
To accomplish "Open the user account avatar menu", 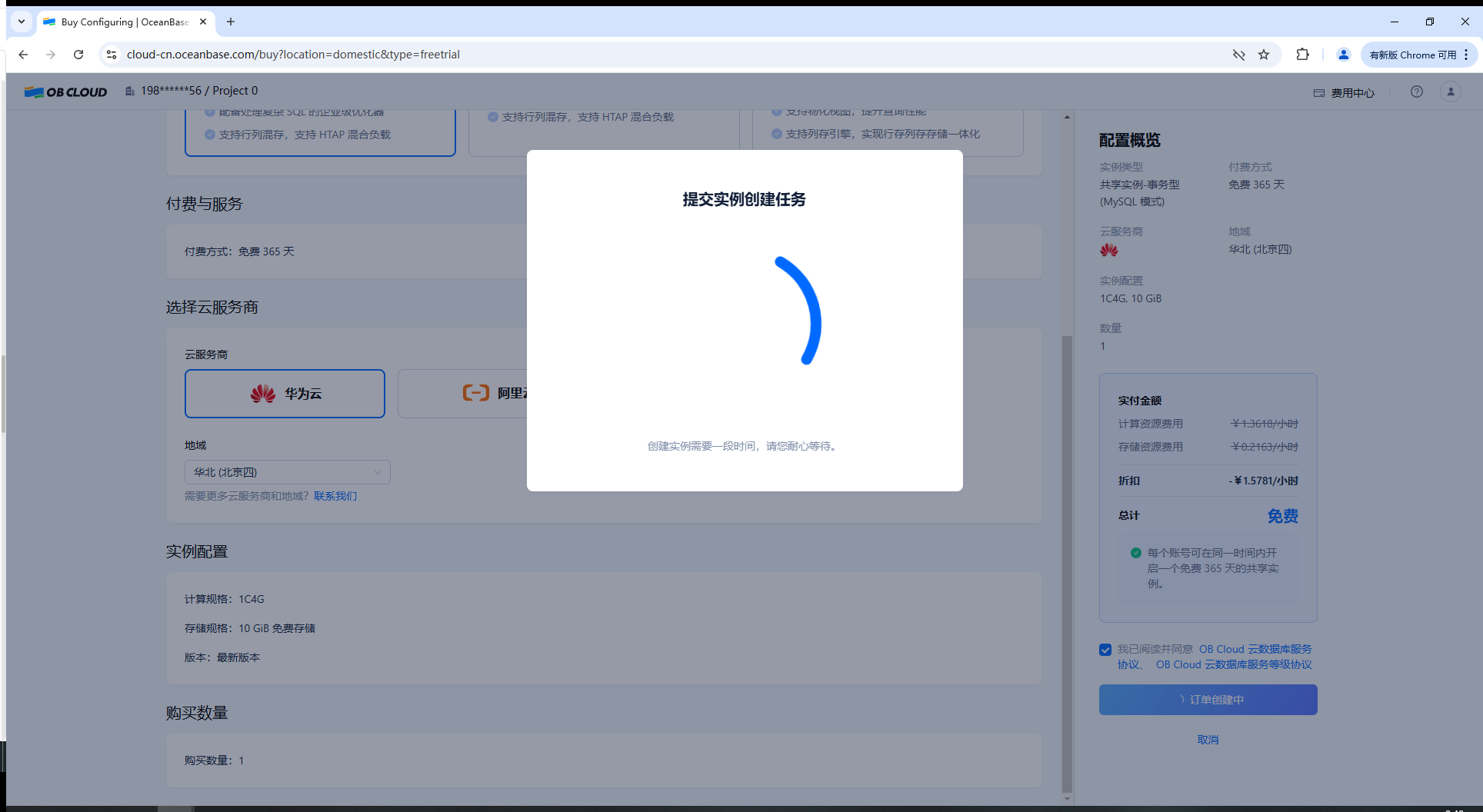I will coord(1451,92).
